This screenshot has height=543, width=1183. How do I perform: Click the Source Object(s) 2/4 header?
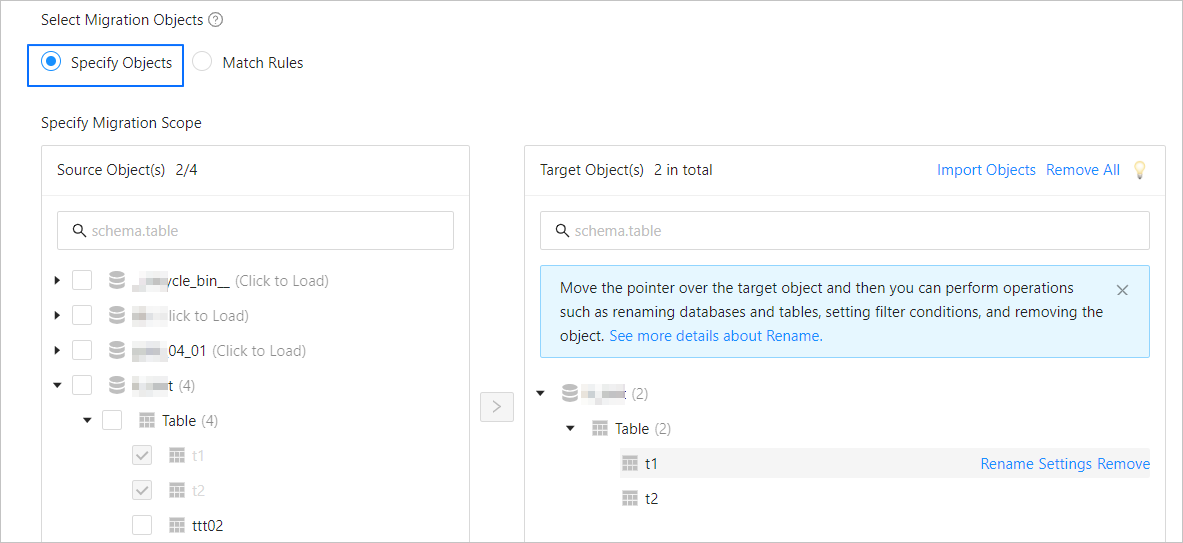pyautogui.click(x=128, y=170)
